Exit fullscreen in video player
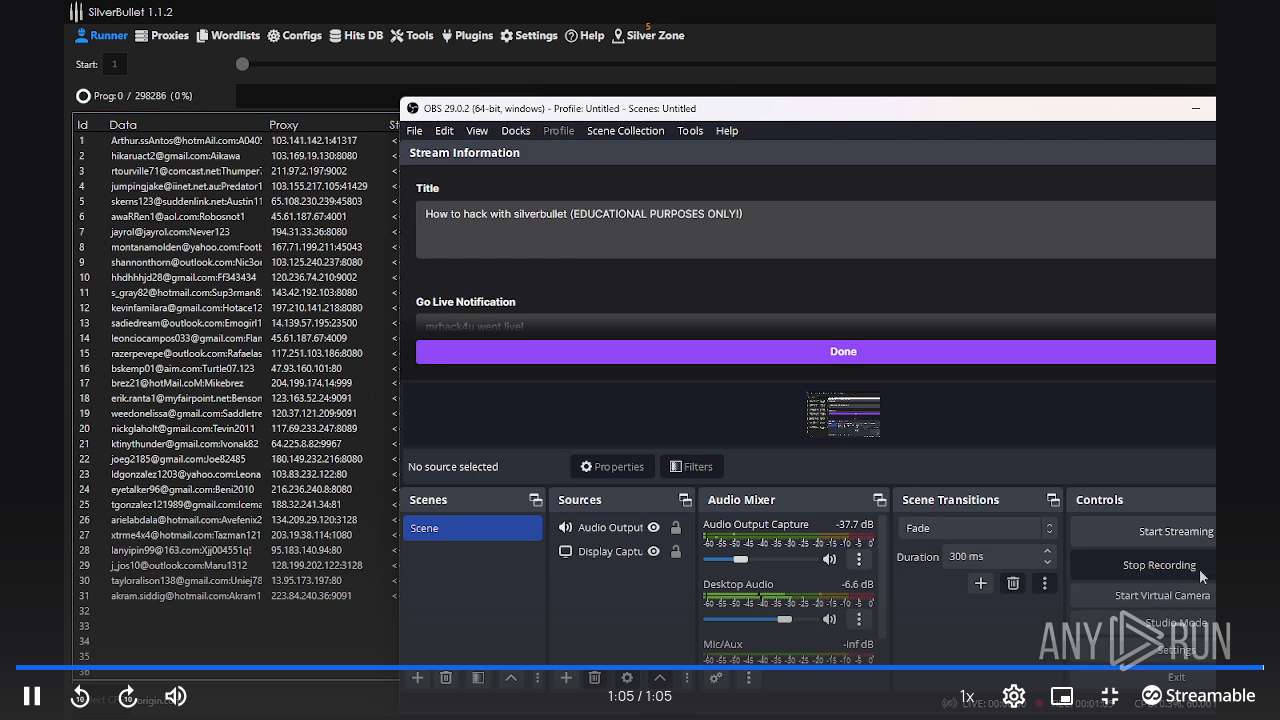 [x=1110, y=696]
